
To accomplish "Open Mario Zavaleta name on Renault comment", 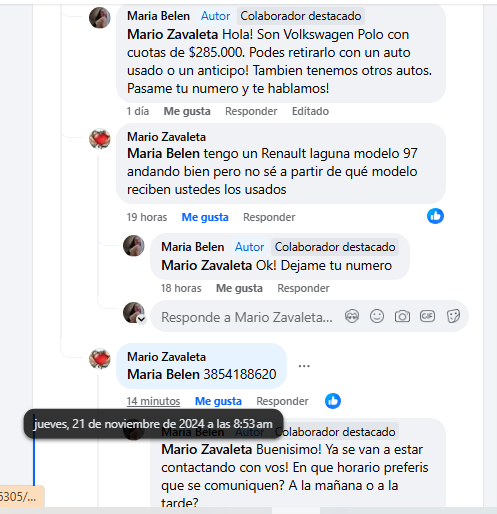I will click(166, 137).
